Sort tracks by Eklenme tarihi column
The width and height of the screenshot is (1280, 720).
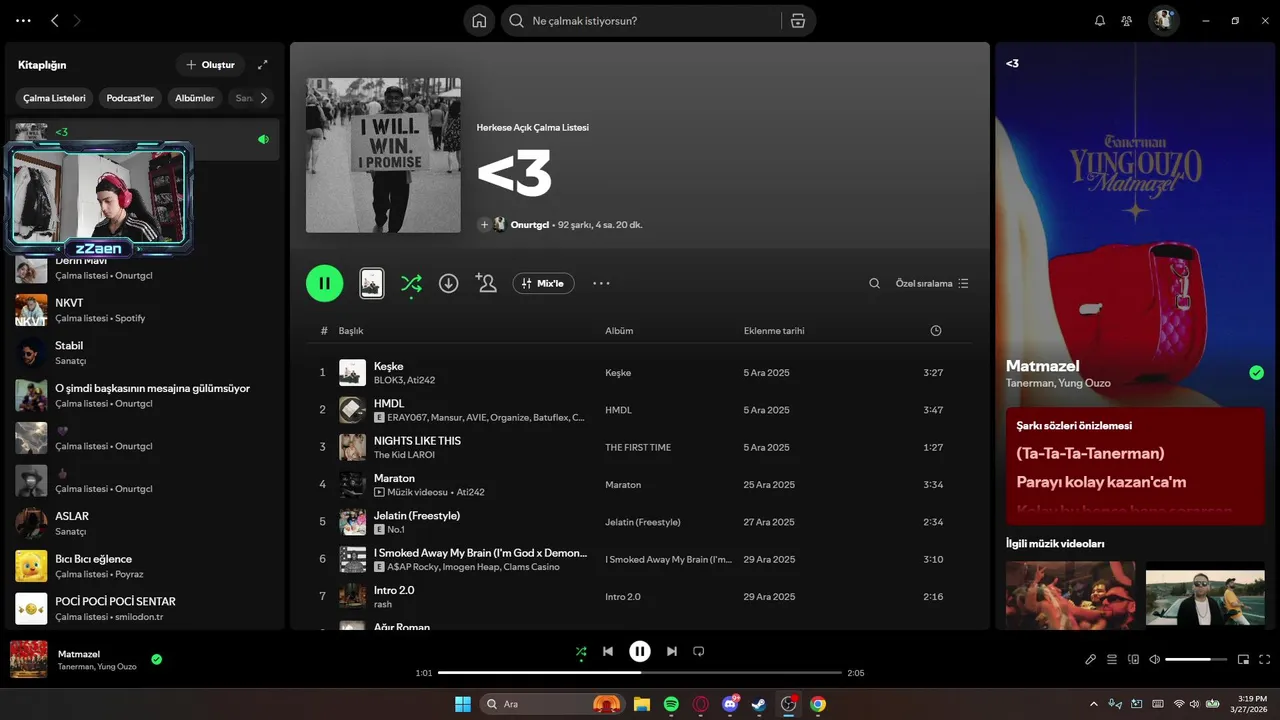pos(774,331)
